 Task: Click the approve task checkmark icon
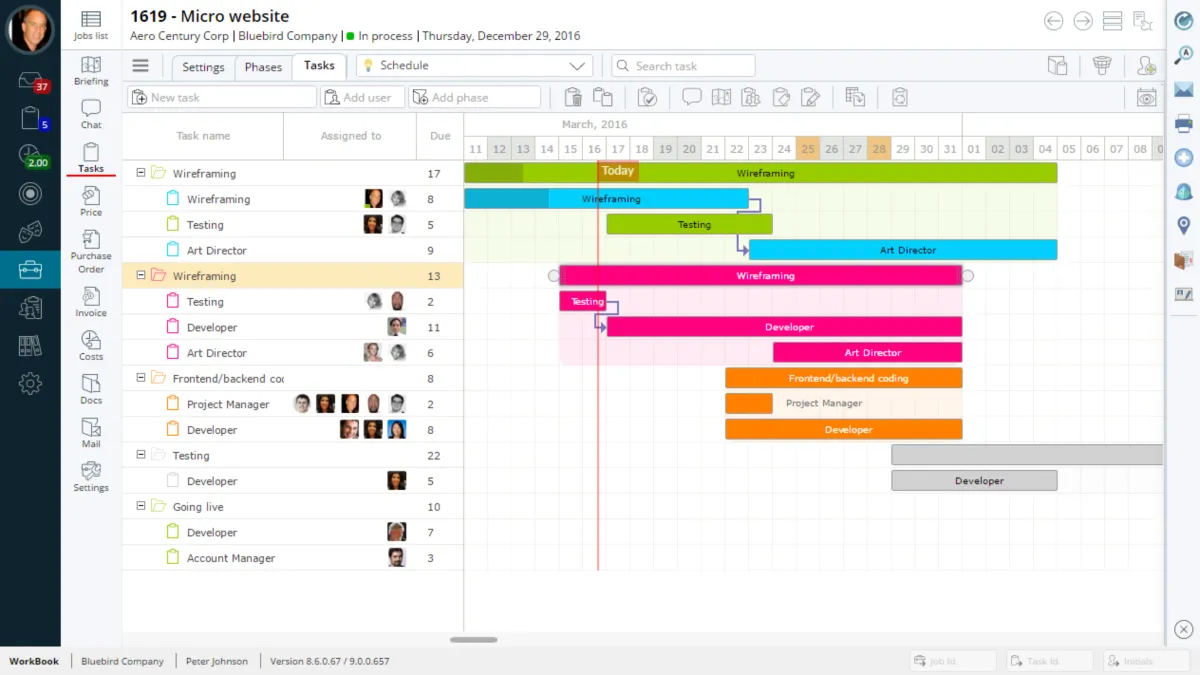tap(647, 97)
